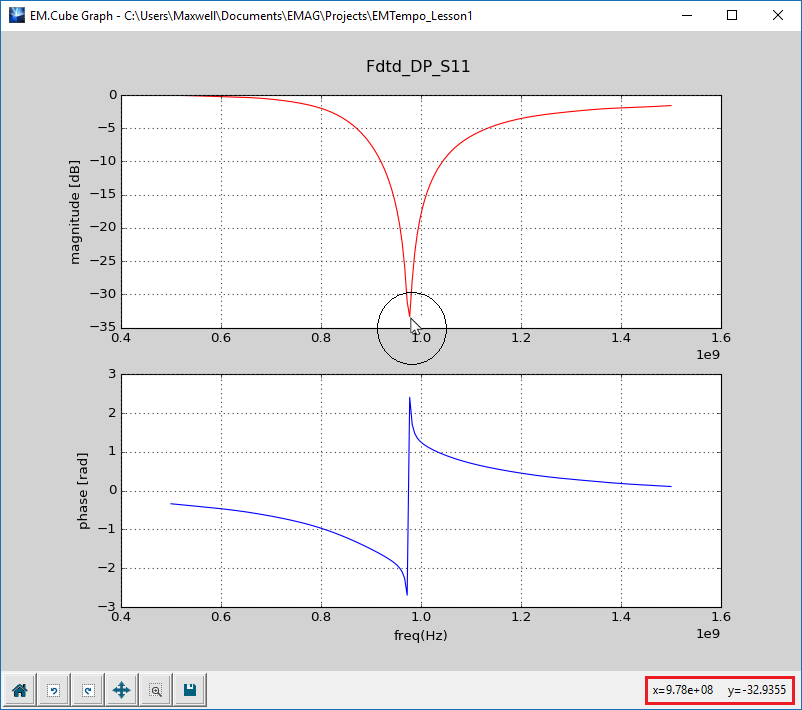Click the blue phase curve peak

point(410,398)
